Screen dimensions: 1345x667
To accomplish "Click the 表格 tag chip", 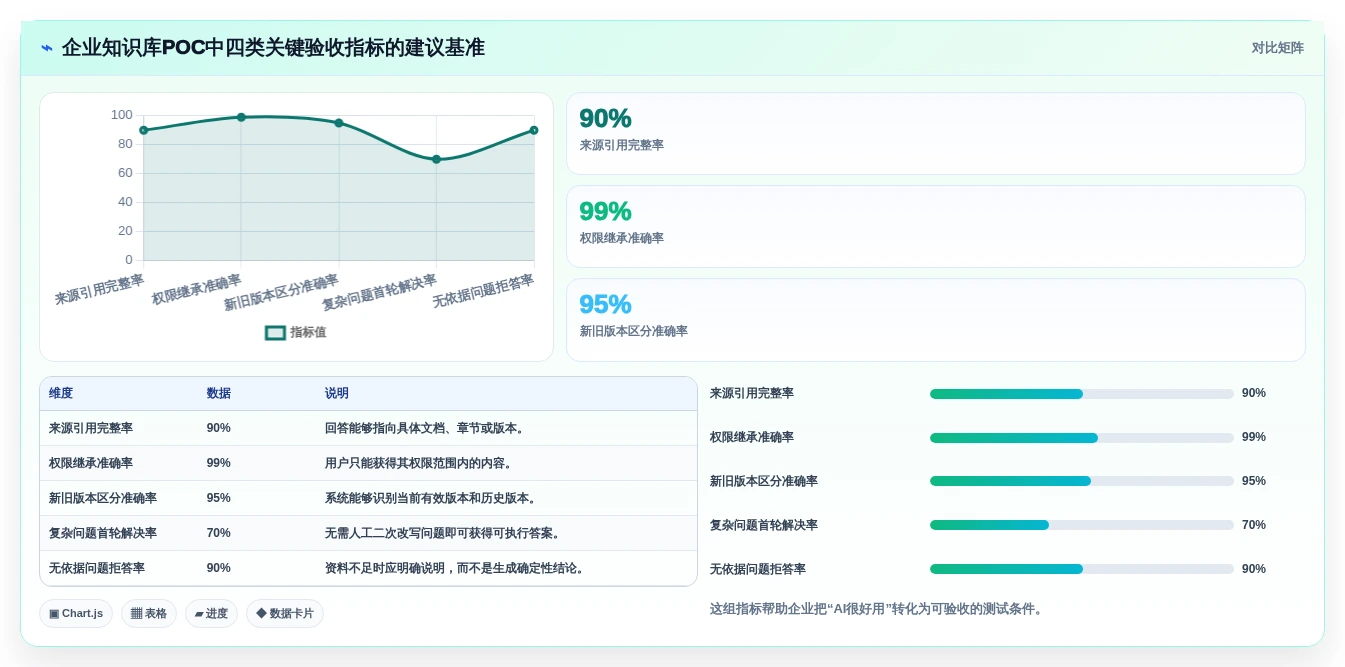I will click(149, 614).
